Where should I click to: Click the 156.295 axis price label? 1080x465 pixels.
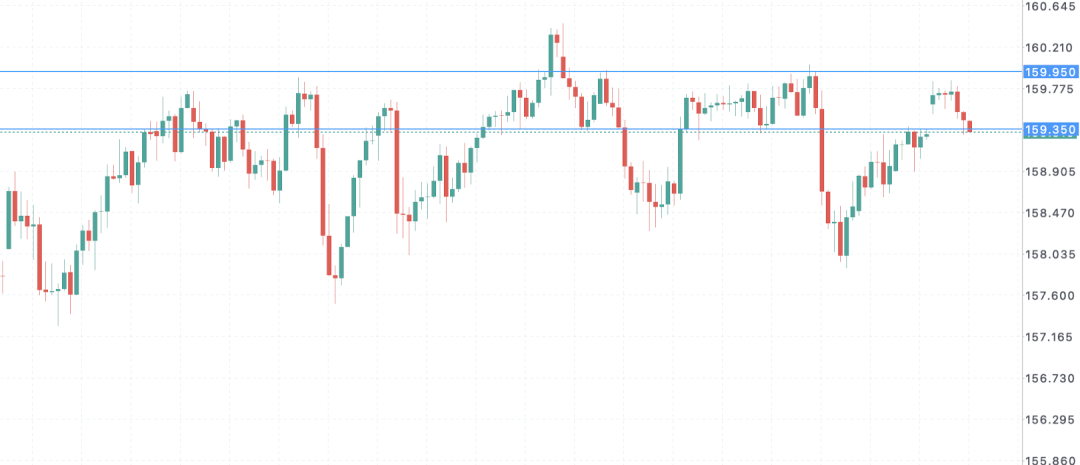tap(1050, 420)
